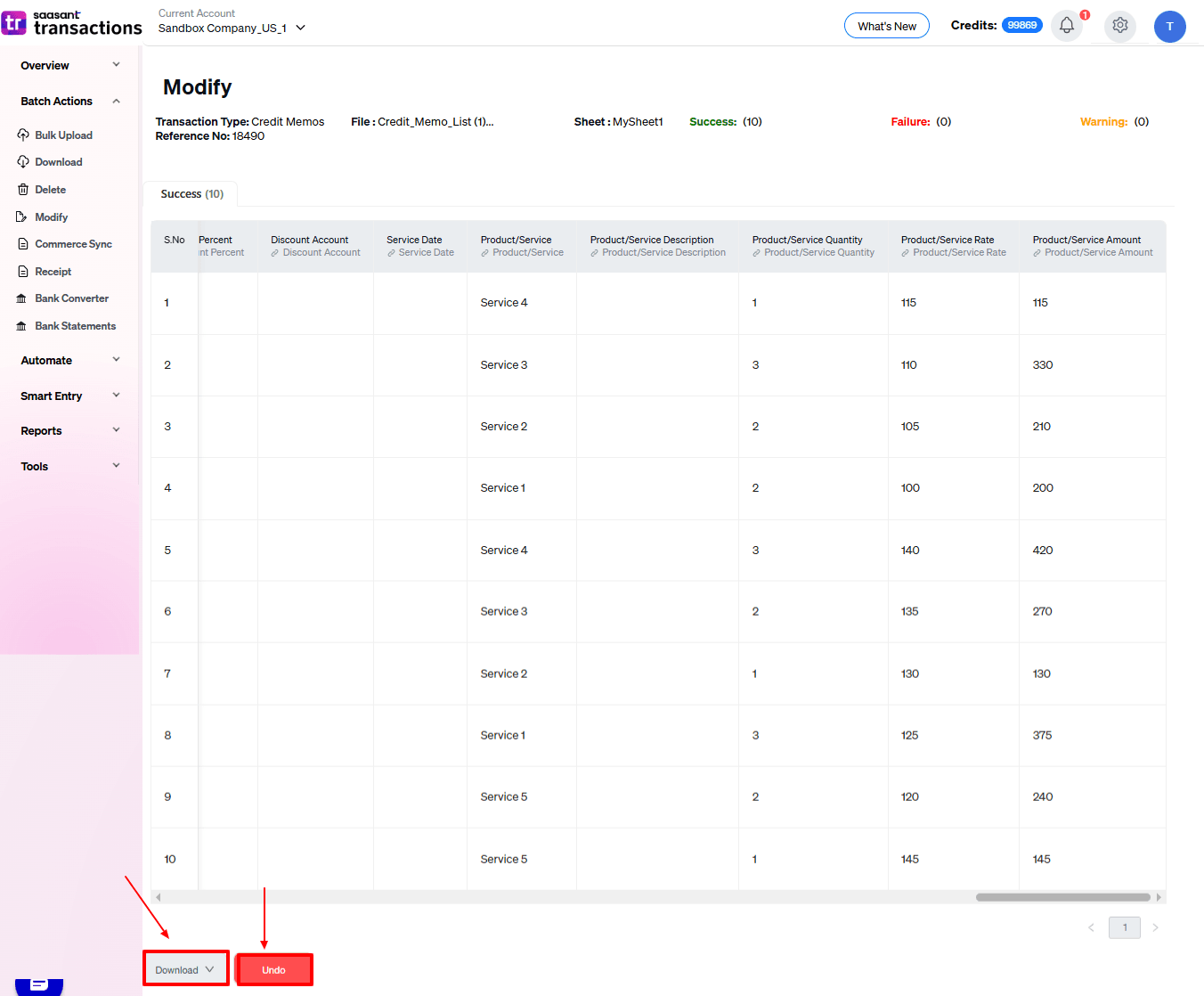The width and height of the screenshot is (1204, 996).
Task: Switch to the Success (10) tab
Action: [191, 193]
